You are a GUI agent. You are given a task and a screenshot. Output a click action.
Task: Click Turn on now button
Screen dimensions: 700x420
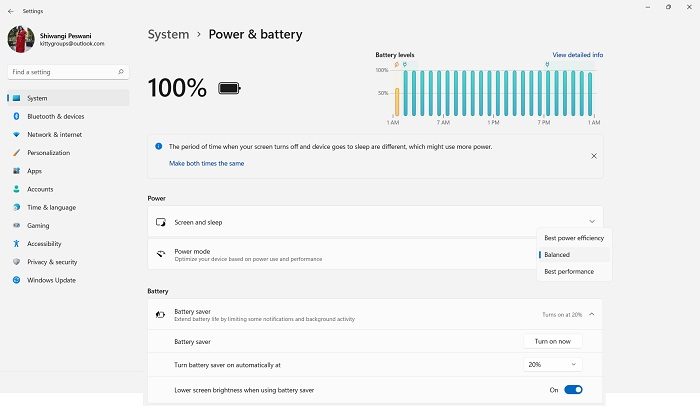[x=553, y=341]
